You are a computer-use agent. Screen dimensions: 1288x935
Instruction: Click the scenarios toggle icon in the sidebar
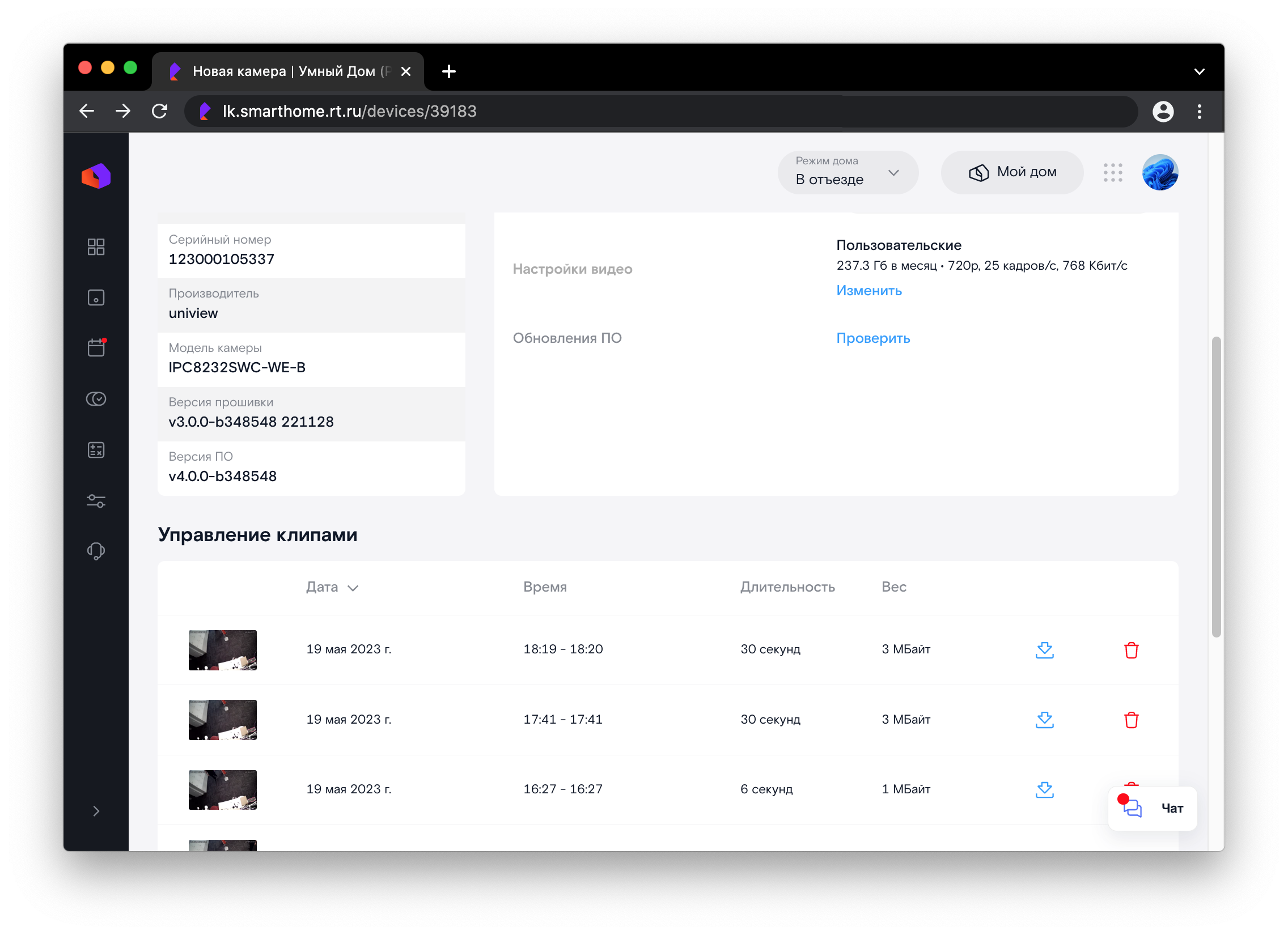[96, 399]
